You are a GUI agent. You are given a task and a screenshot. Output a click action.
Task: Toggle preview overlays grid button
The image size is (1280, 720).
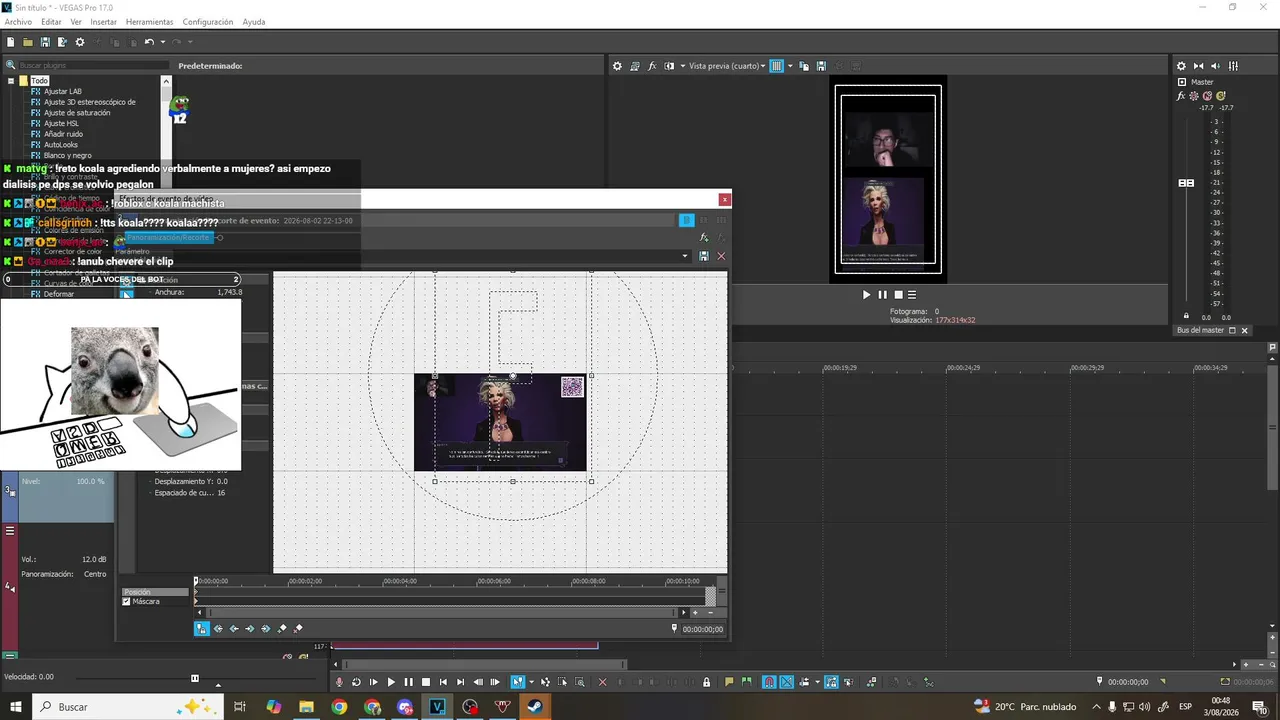pyautogui.click(x=776, y=66)
